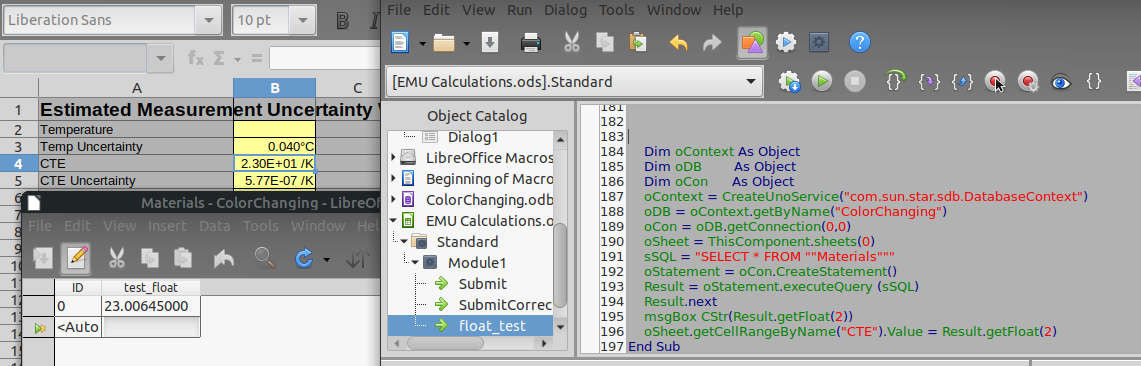Click the 23.00645000 cell in Materials table
This screenshot has height=366, width=1141.
pyautogui.click(x=151, y=306)
